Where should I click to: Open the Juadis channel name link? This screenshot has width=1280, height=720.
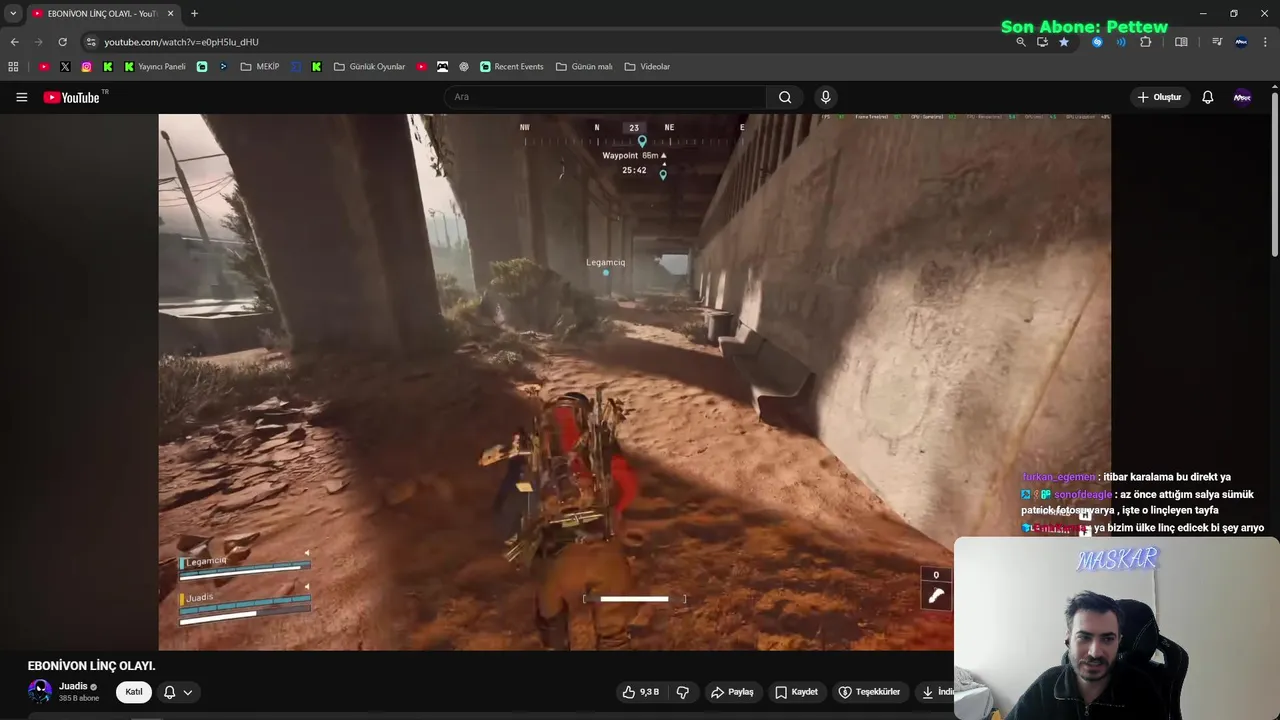(x=73, y=686)
